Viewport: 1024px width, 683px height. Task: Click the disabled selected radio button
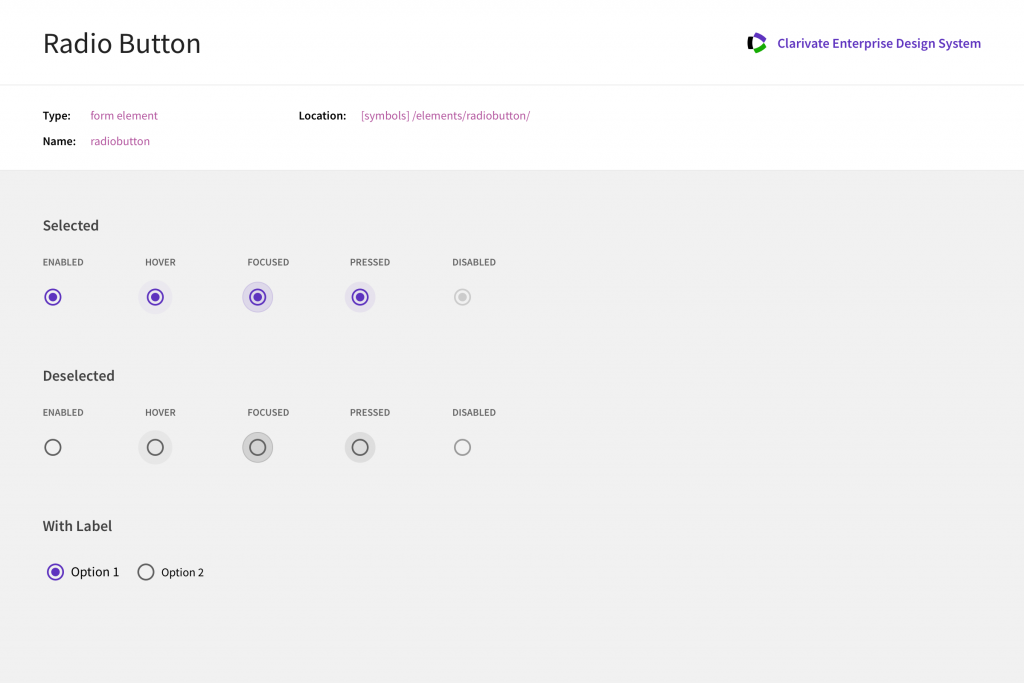point(462,297)
